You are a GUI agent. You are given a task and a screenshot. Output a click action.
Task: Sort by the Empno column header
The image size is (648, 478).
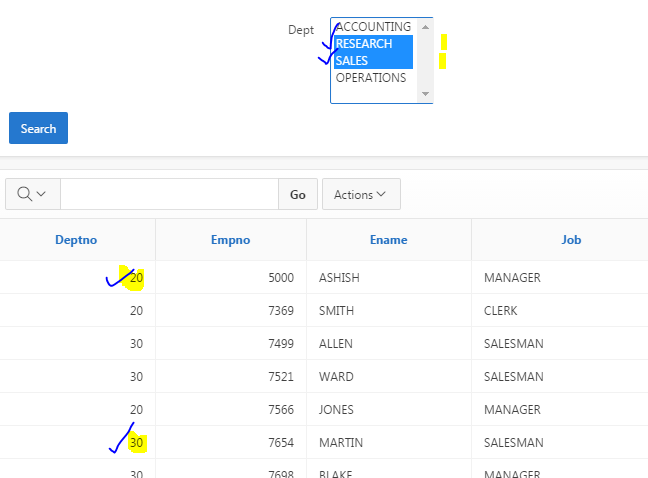click(230, 240)
